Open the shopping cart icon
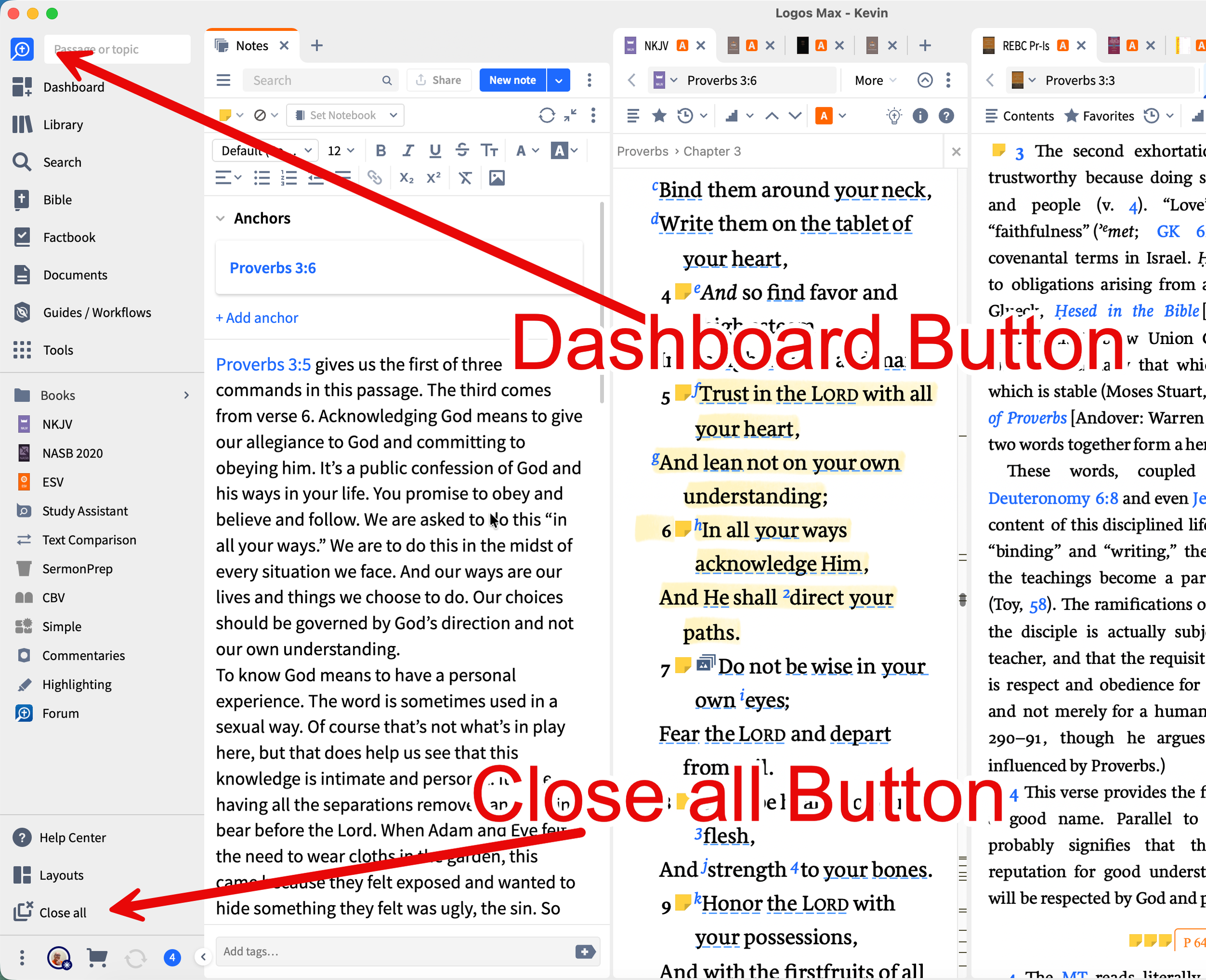Viewport: 1206px width, 980px height. (97, 957)
